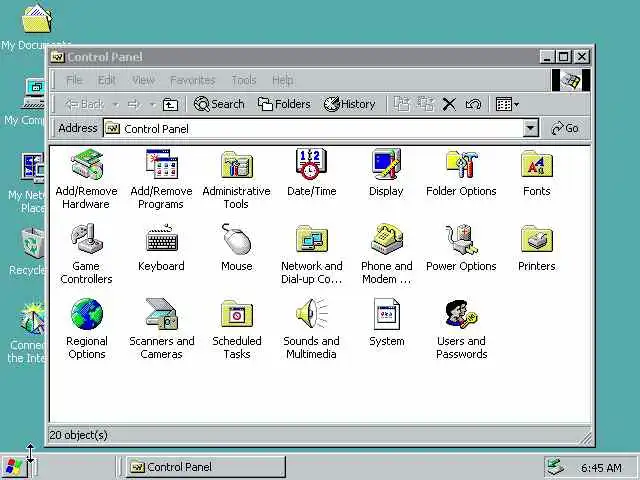Select Control Panel taskbar button
The image size is (640, 480).
tap(205, 467)
